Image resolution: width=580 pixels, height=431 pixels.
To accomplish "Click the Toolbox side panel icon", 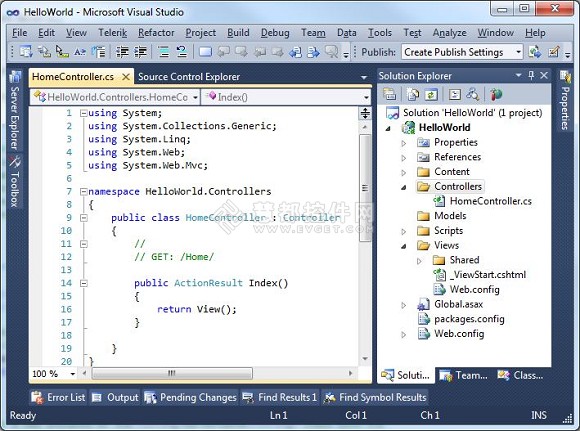I will 15,161.
